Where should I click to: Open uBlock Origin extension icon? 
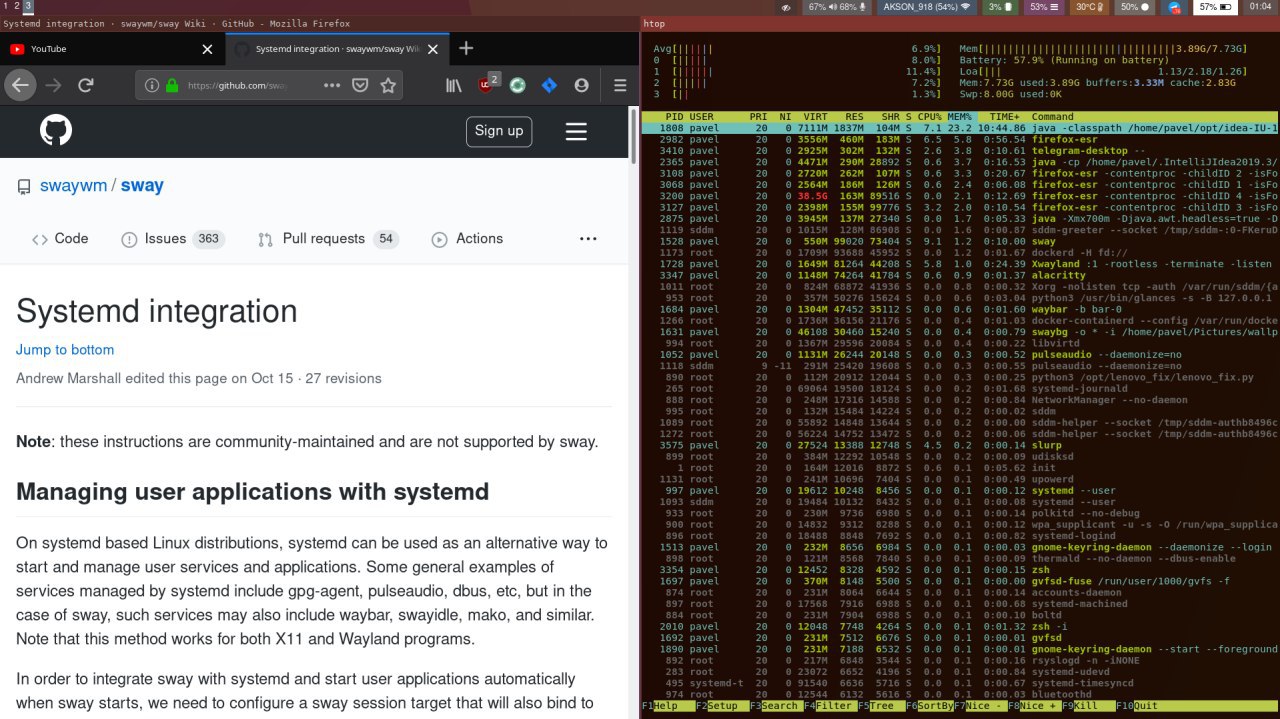tap(486, 85)
